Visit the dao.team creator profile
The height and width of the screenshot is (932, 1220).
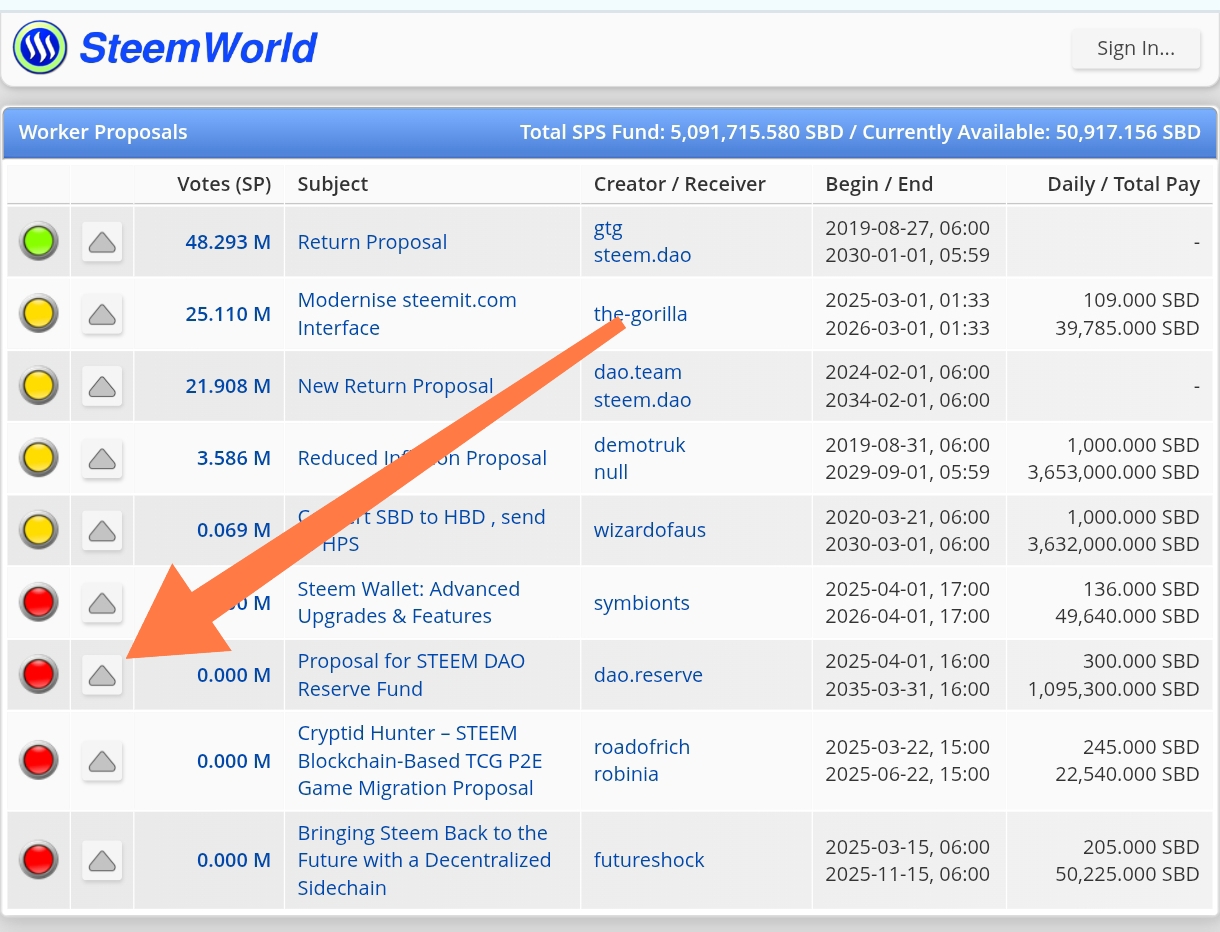pyautogui.click(x=637, y=372)
